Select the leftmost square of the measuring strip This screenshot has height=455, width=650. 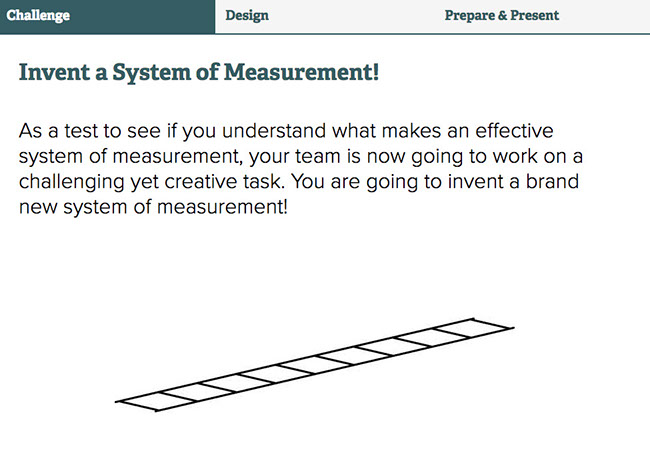pos(157,401)
